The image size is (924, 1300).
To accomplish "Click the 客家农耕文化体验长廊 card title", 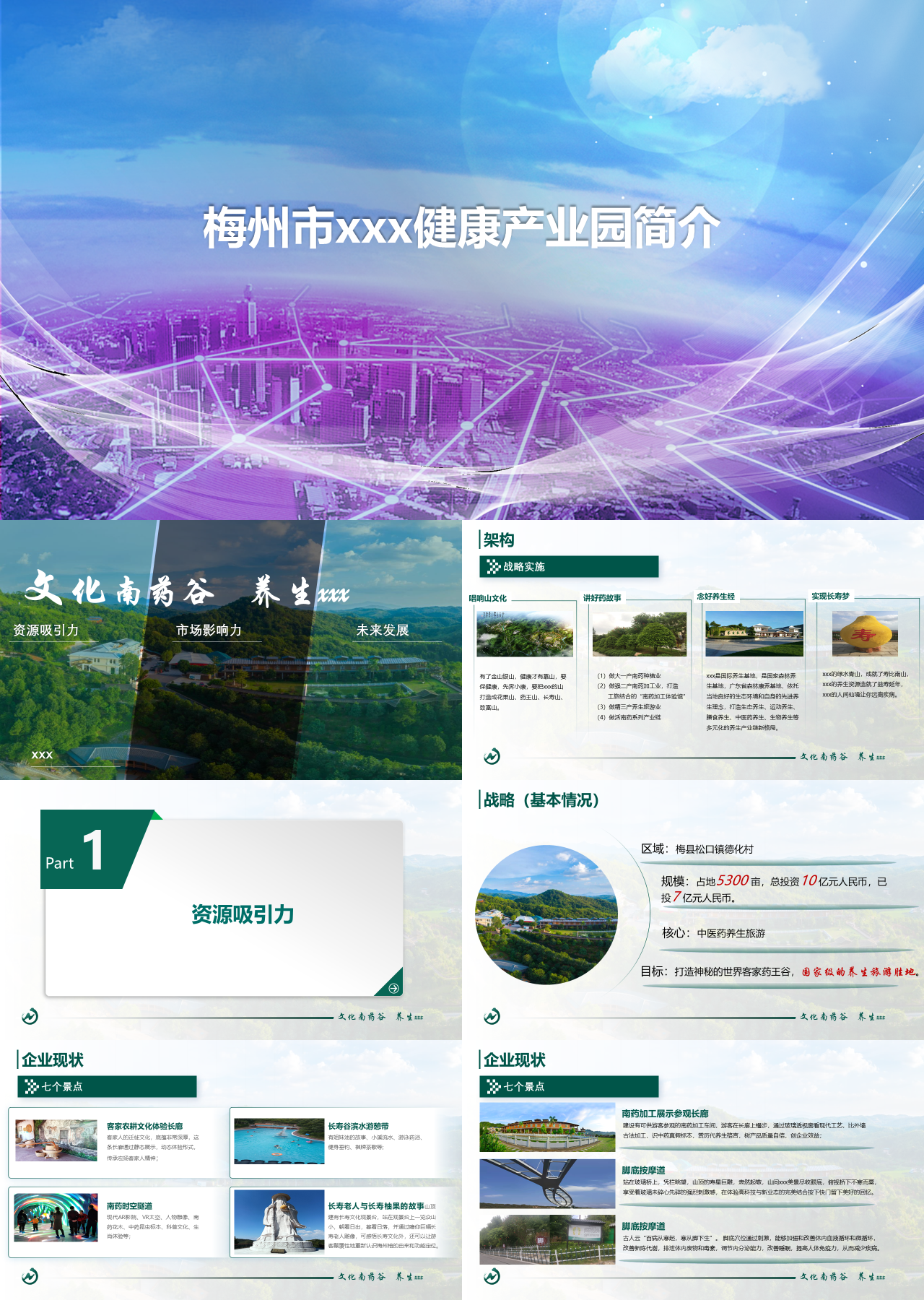I will pos(145,1126).
